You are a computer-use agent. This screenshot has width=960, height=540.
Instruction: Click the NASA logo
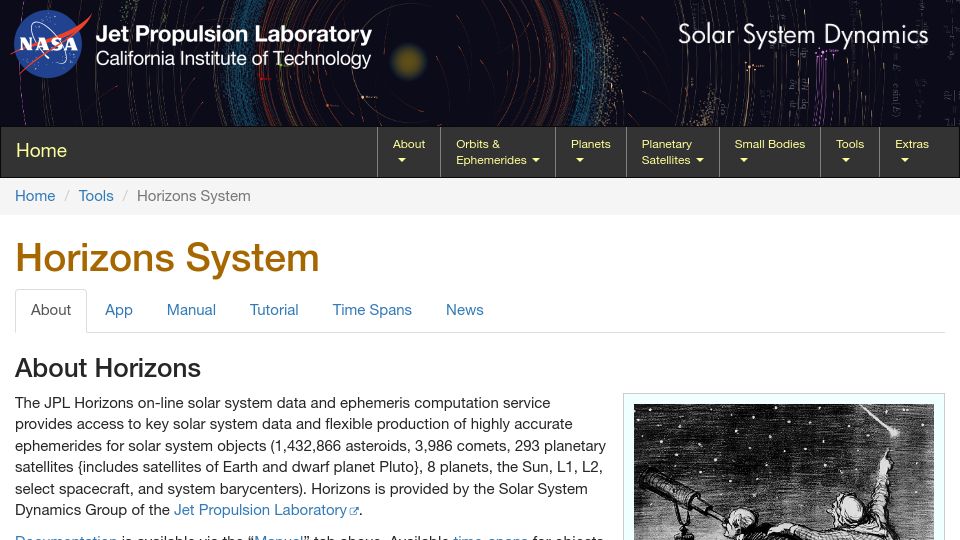click(x=50, y=44)
